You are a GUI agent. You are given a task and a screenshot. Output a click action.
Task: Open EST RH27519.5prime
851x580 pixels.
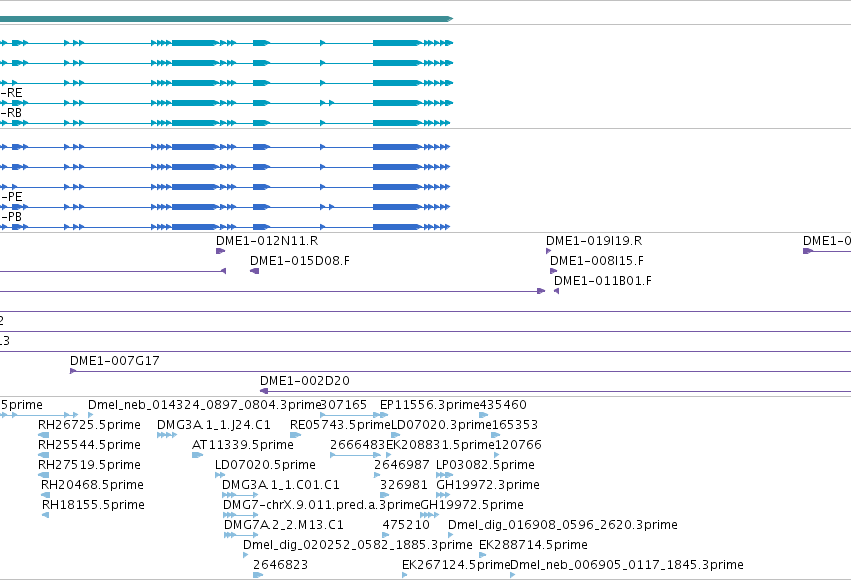click(x=89, y=465)
